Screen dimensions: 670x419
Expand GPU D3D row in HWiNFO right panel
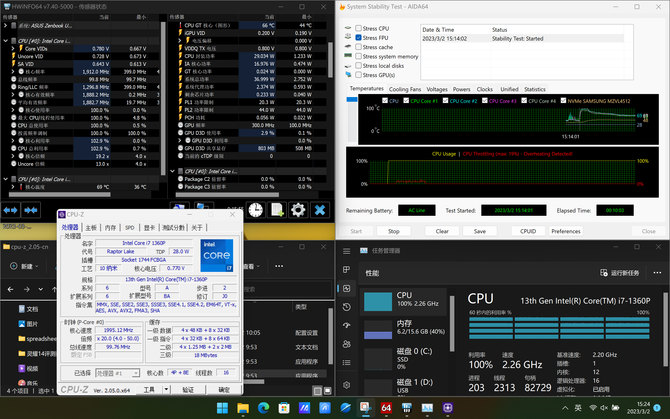(180, 141)
